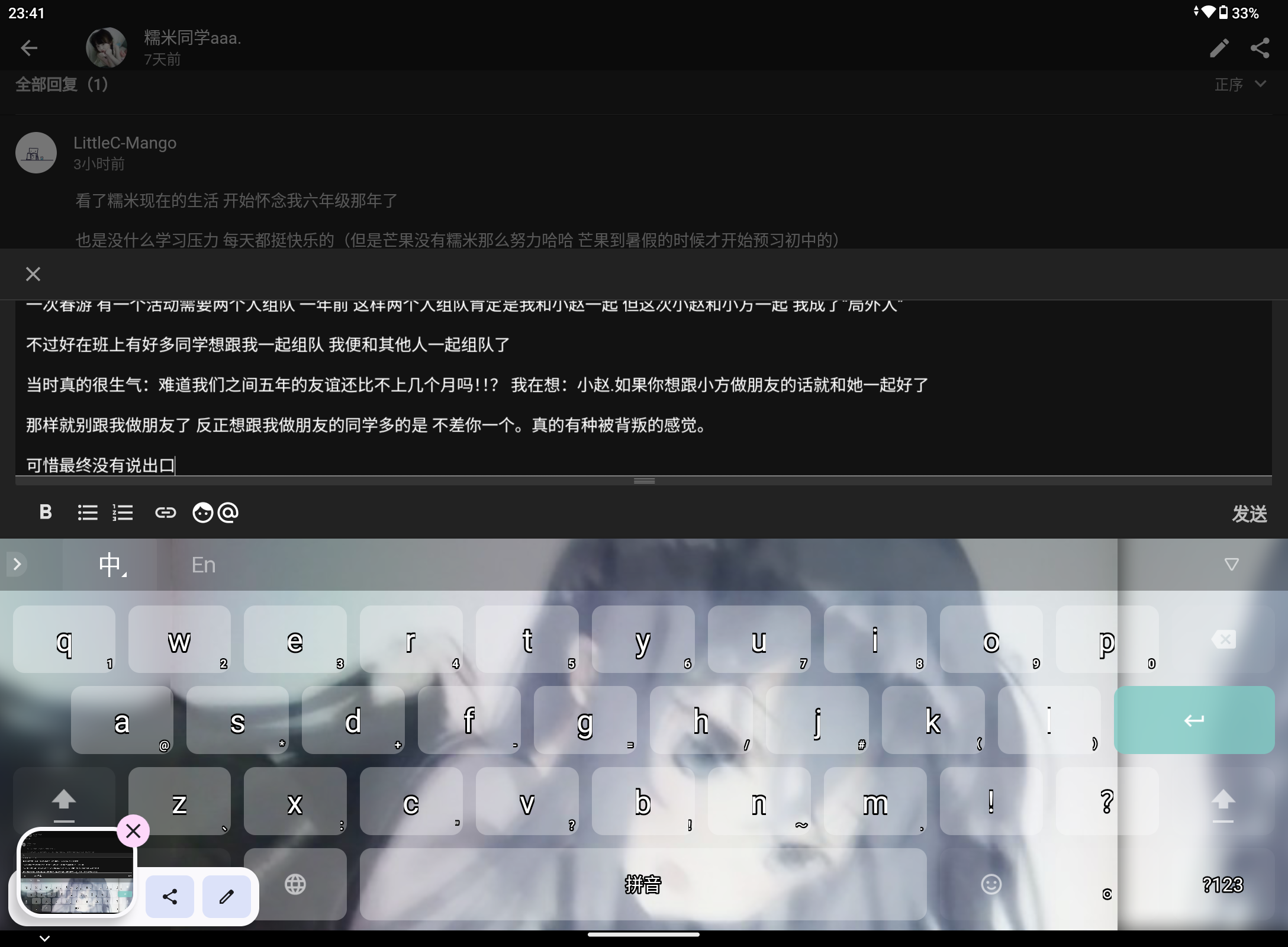Screen dimensions: 1288x947
Task: Toggle the right shift key
Action: coord(1223,801)
